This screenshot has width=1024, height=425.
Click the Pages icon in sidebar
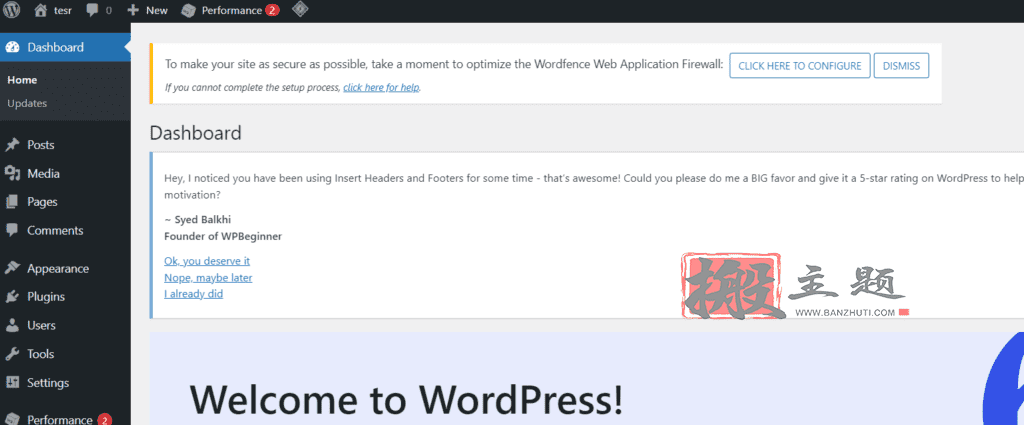pos(12,202)
